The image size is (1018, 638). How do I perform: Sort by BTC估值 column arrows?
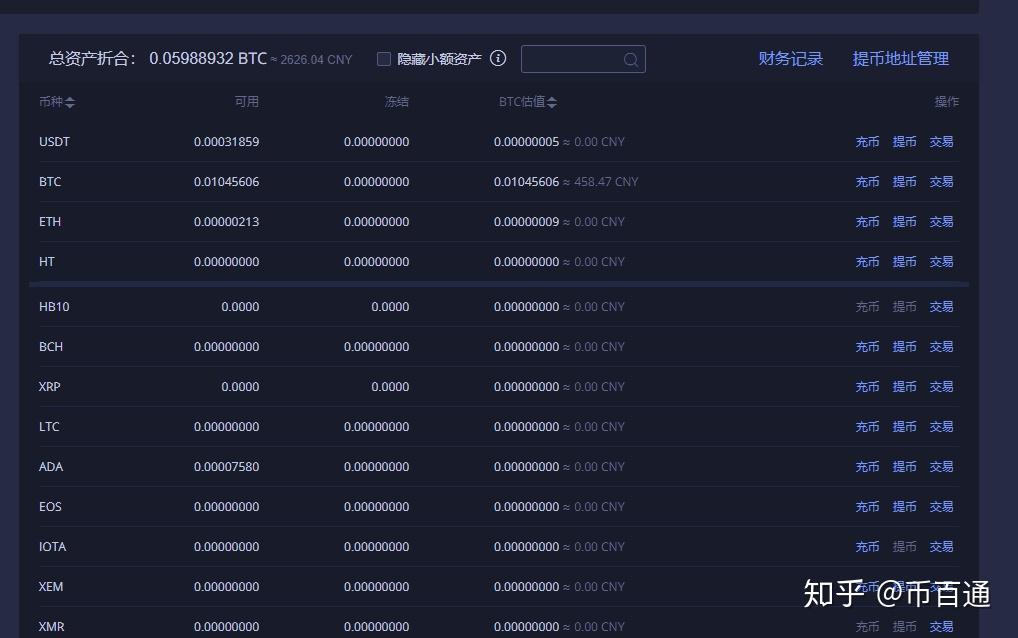point(552,102)
